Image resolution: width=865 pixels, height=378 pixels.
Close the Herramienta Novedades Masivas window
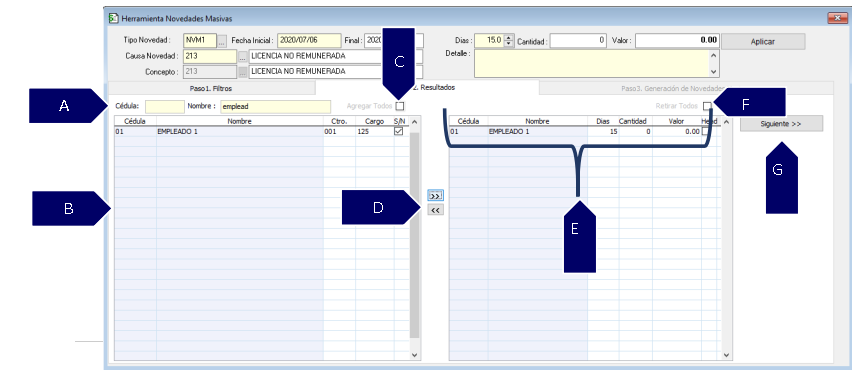[837, 18]
